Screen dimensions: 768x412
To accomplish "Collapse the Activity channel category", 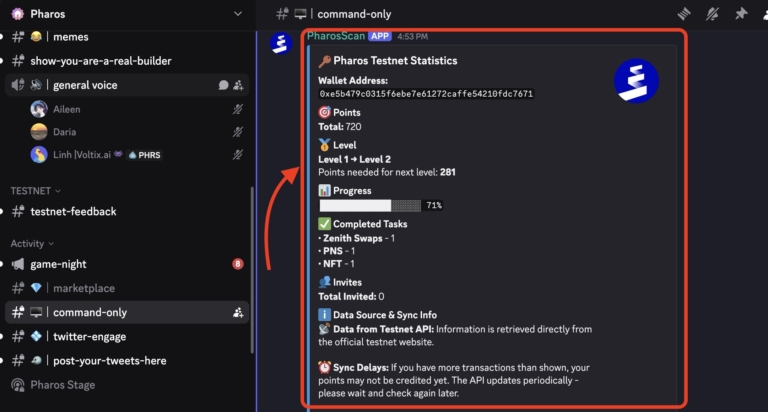I will pos(32,243).
